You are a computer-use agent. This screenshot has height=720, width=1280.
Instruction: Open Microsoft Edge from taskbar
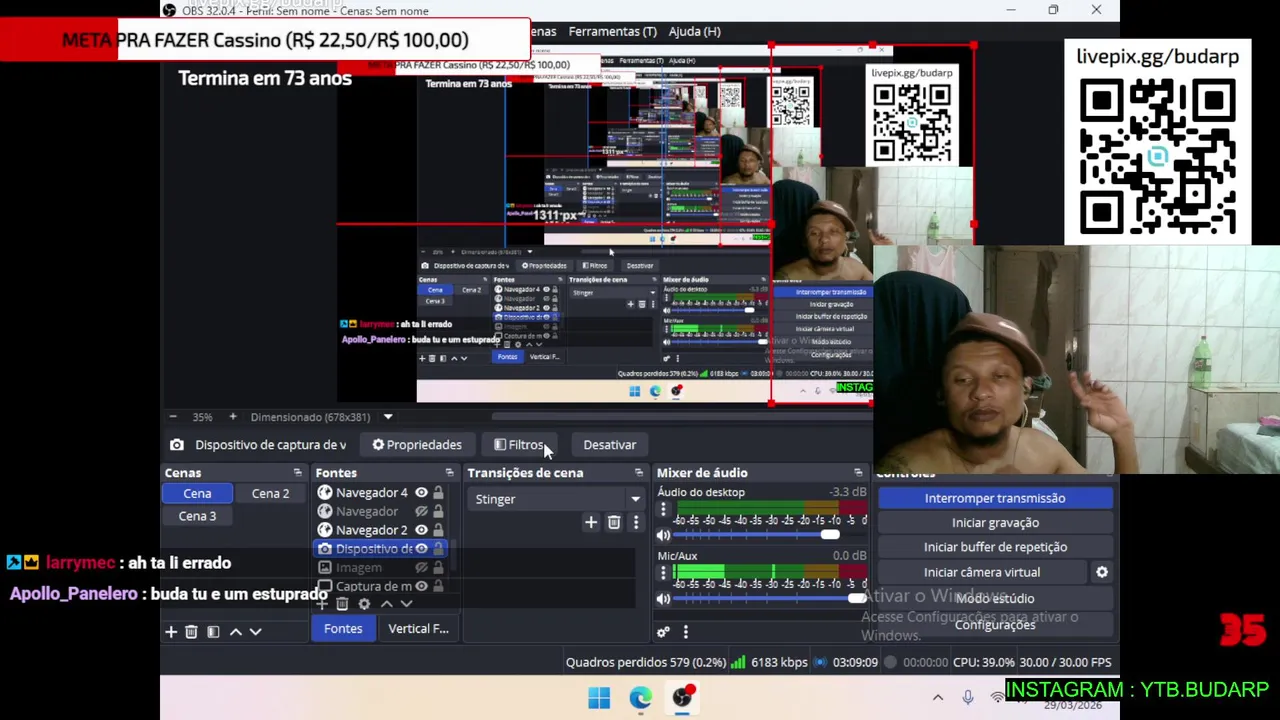click(640, 698)
